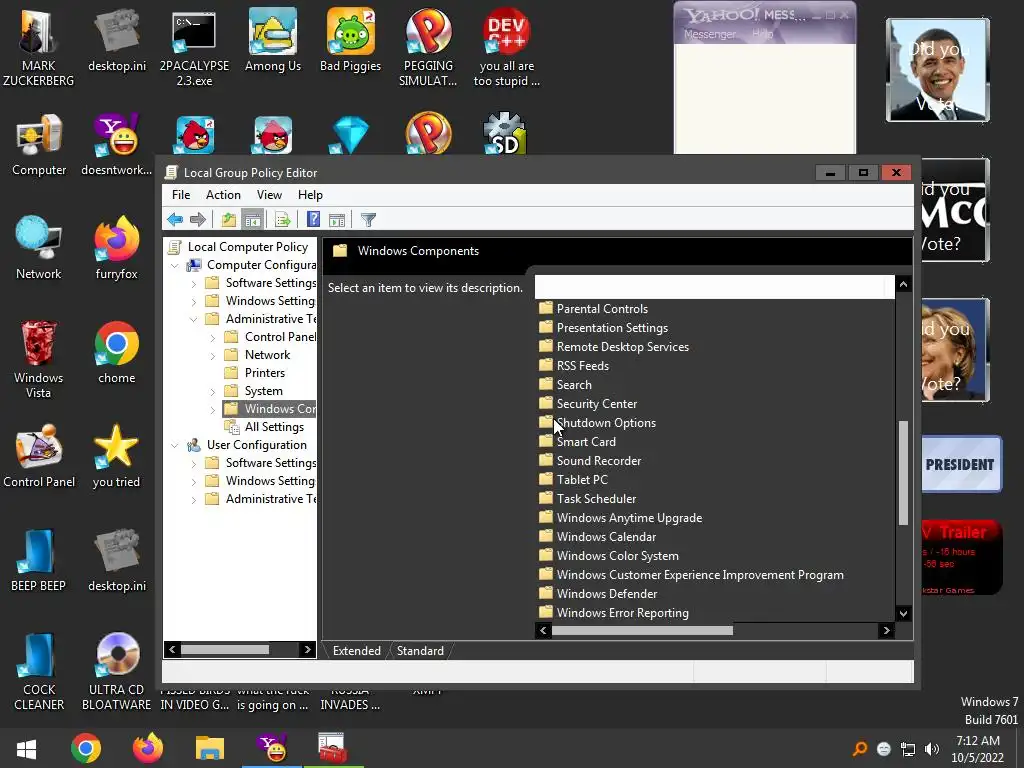Click the list's scroll up arrow

903,284
